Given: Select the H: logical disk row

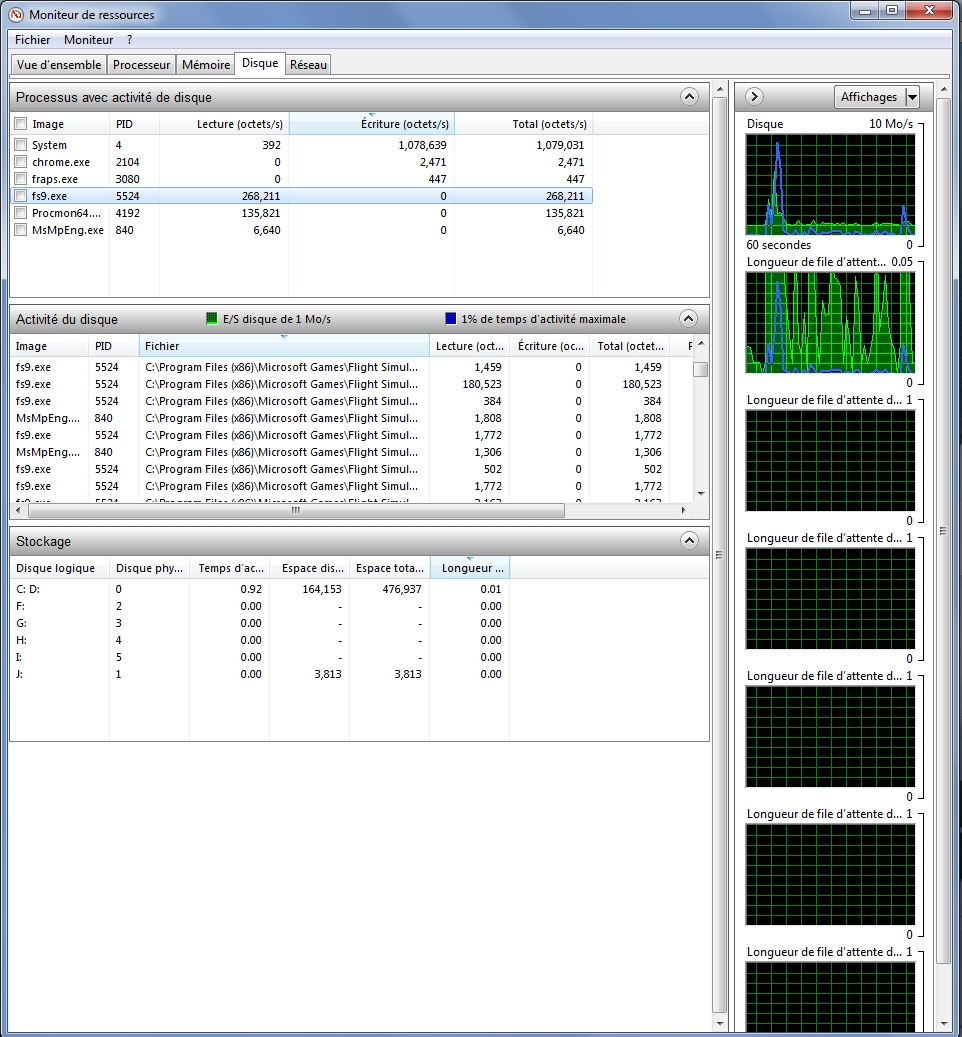Looking at the screenshot, I should tap(359, 640).
